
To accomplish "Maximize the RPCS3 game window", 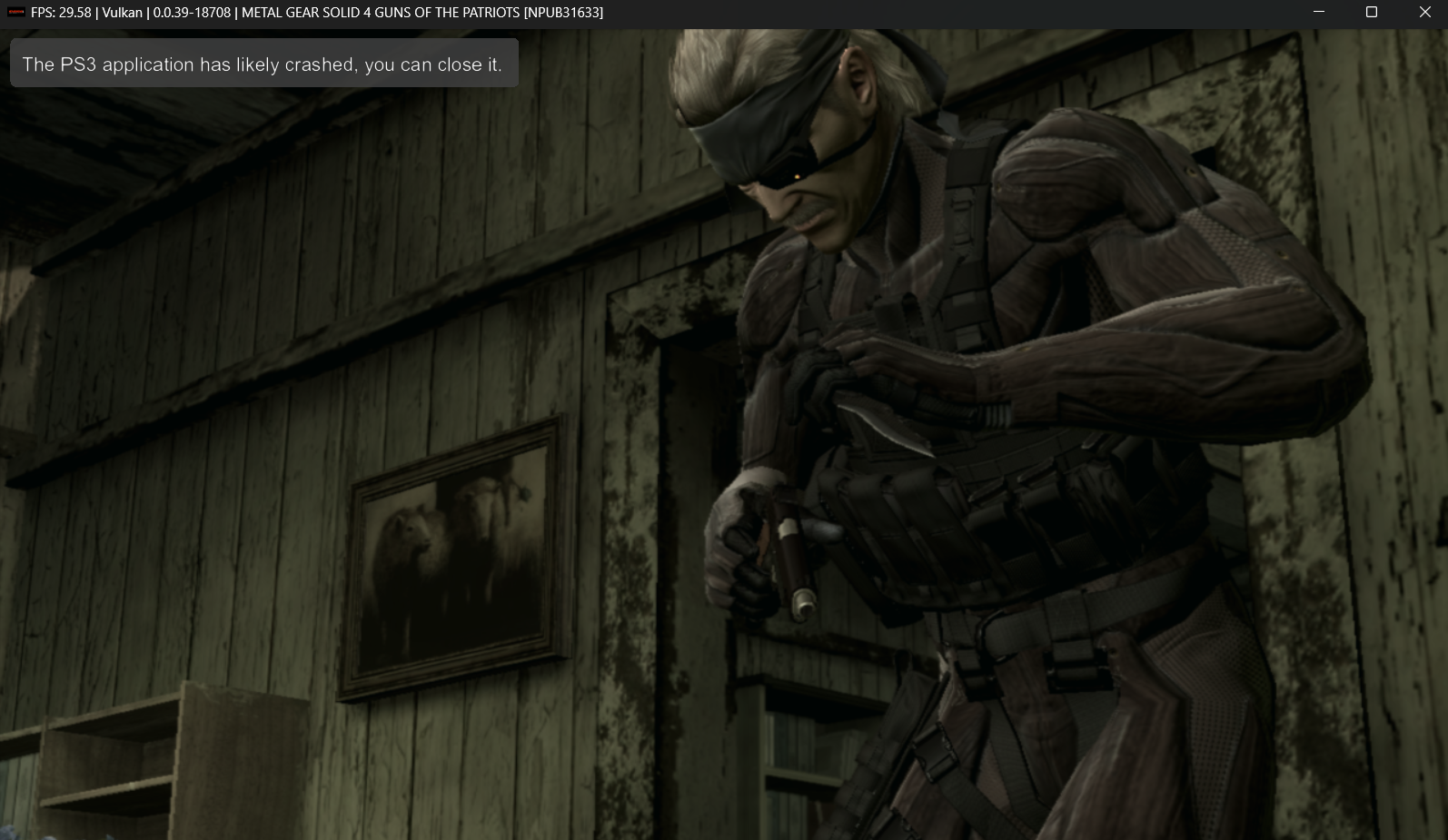I will pyautogui.click(x=1372, y=12).
